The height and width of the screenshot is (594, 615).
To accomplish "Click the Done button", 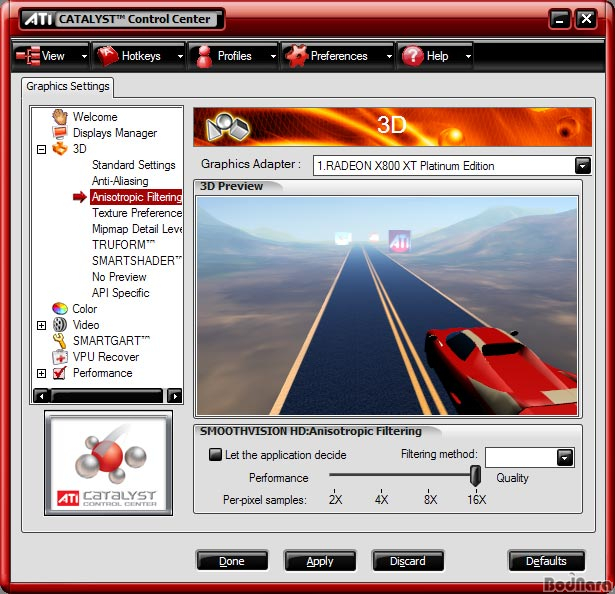I will click(x=232, y=561).
